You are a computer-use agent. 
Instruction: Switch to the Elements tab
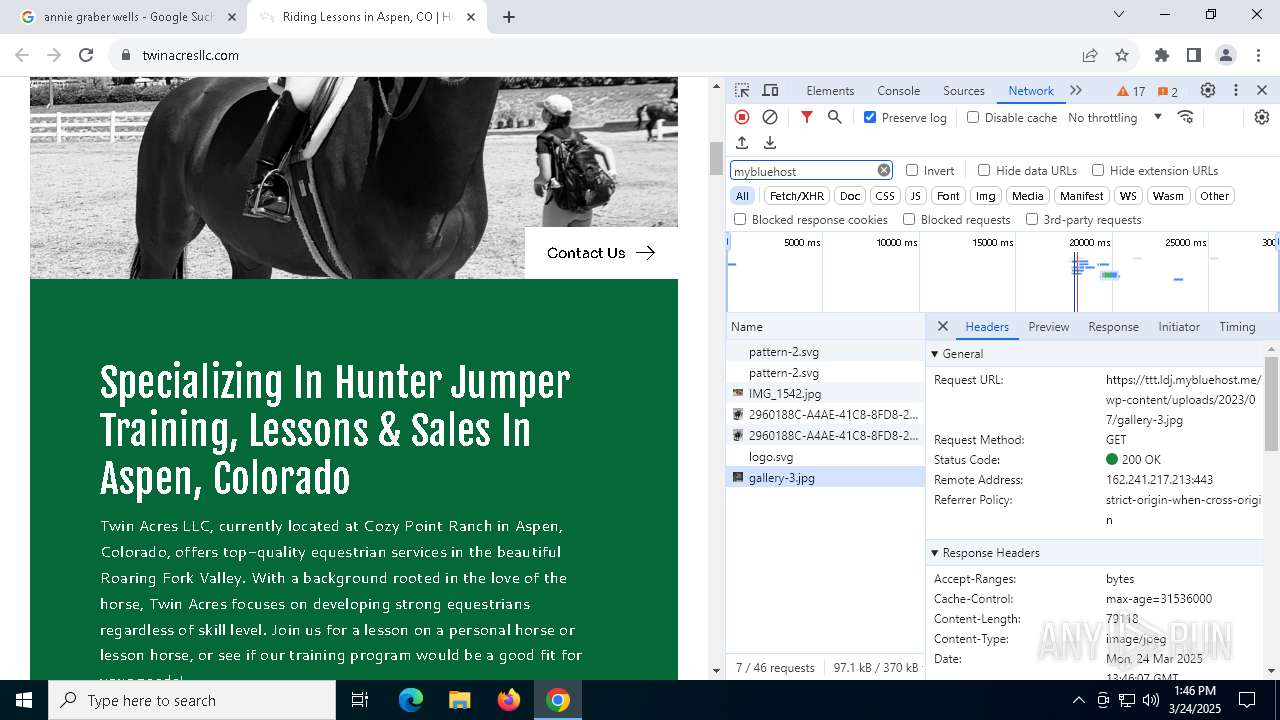[830, 90]
